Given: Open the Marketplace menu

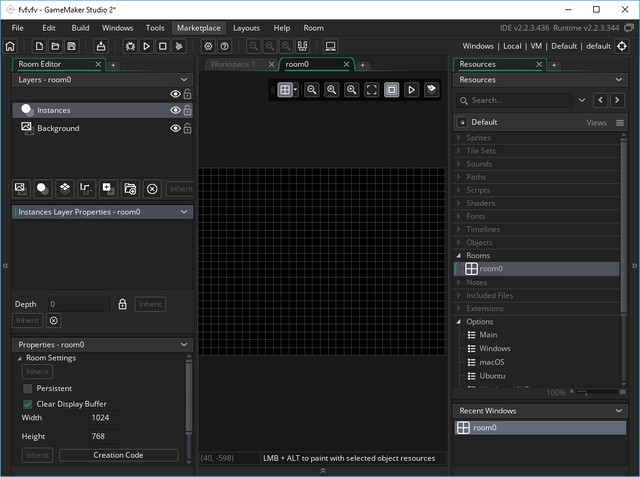Looking at the screenshot, I should click(x=198, y=28).
